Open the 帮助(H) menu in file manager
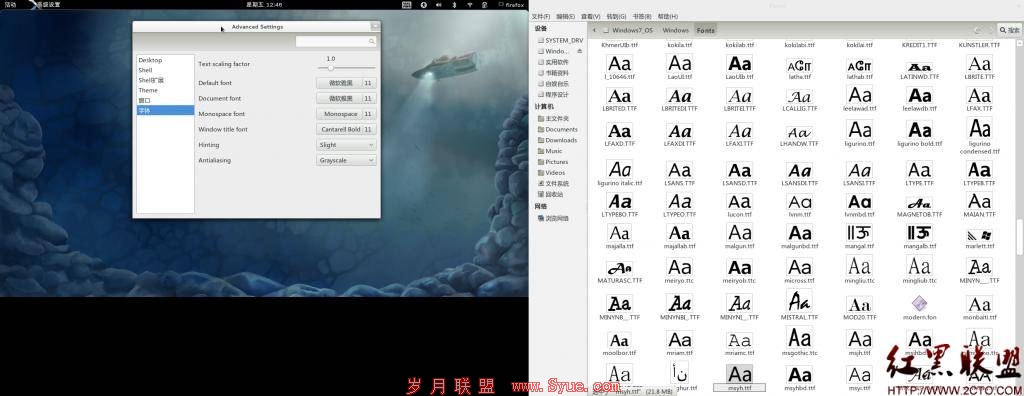The height and width of the screenshot is (396, 1024). click(x=667, y=16)
